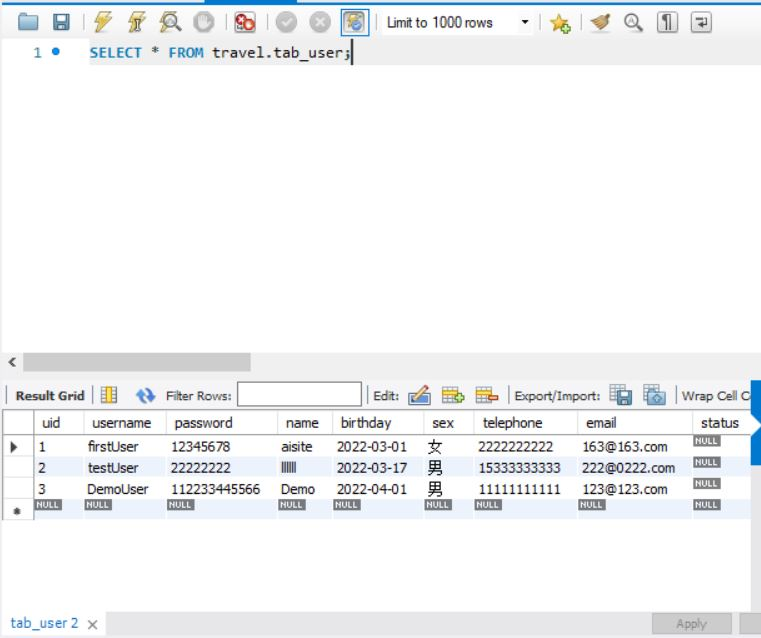Toggle auto-commit mode icon
This screenshot has width=761, height=638.
point(355,22)
